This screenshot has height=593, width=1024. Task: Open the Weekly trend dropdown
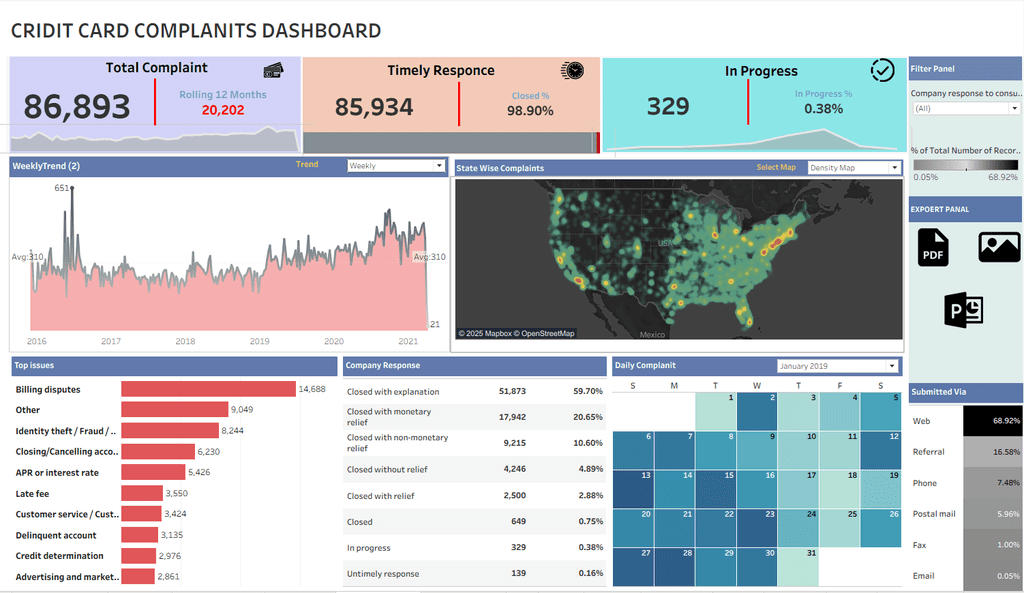(x=396, y=166)
